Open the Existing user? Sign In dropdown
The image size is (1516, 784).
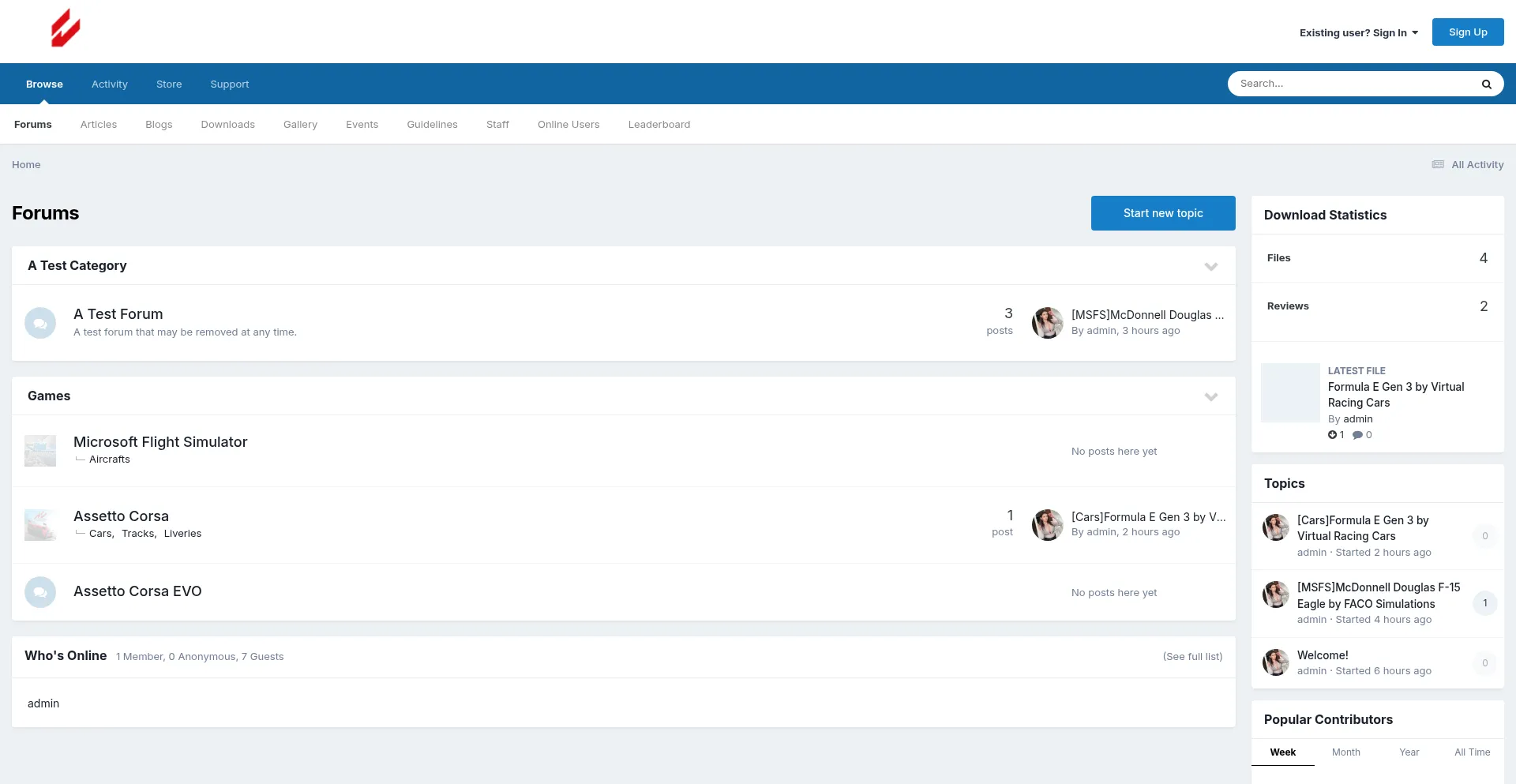click(1357, 32)
